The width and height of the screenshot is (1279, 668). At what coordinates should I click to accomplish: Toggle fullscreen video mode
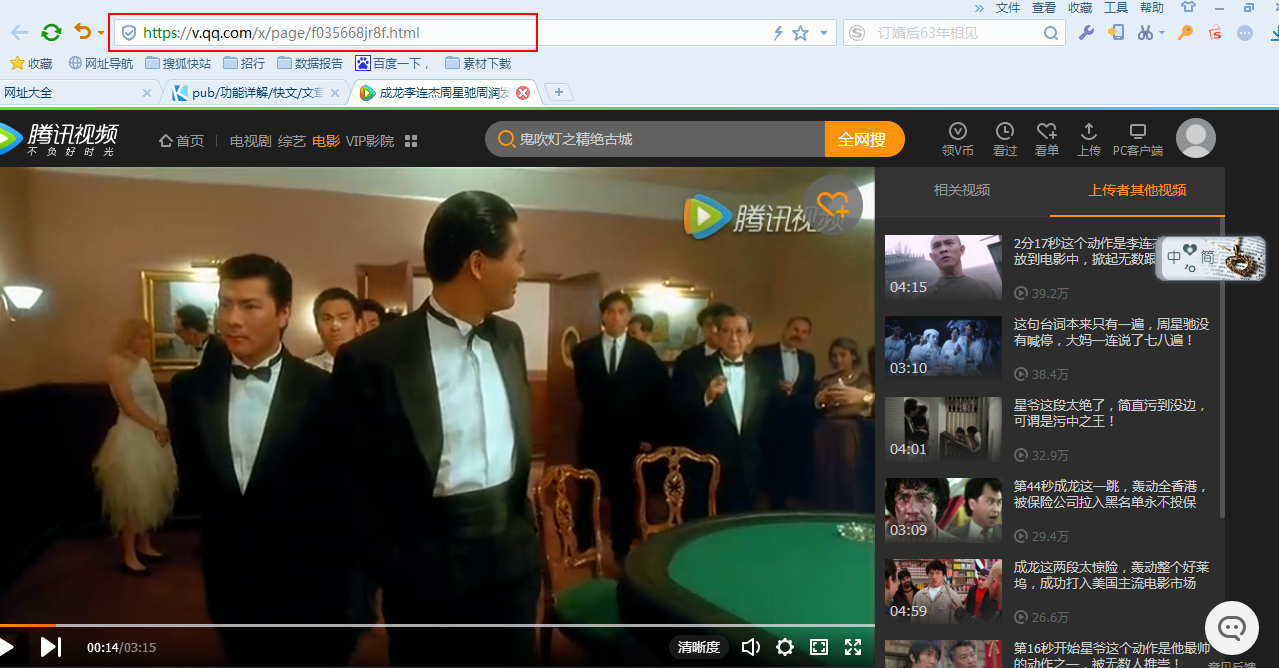[x=853, y=647]
